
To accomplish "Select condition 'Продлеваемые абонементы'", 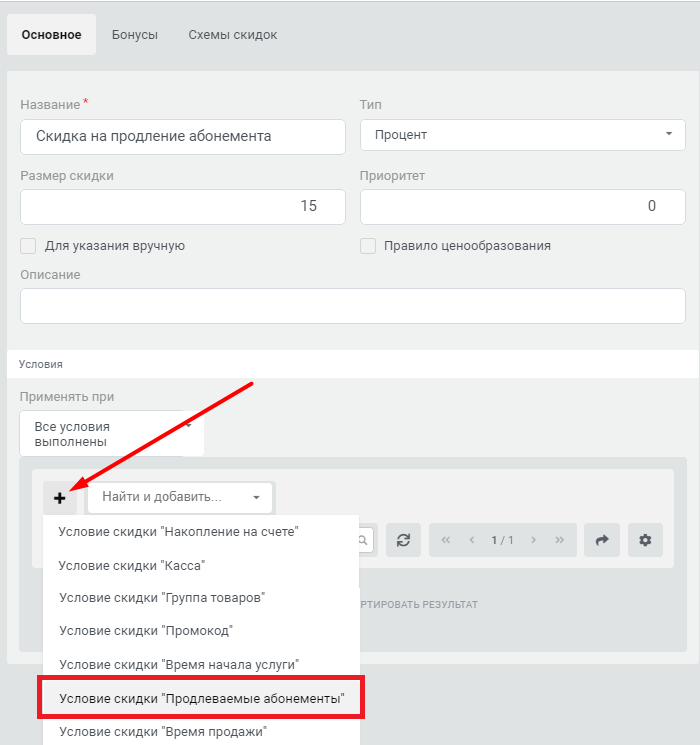I will tap(201, 698).
